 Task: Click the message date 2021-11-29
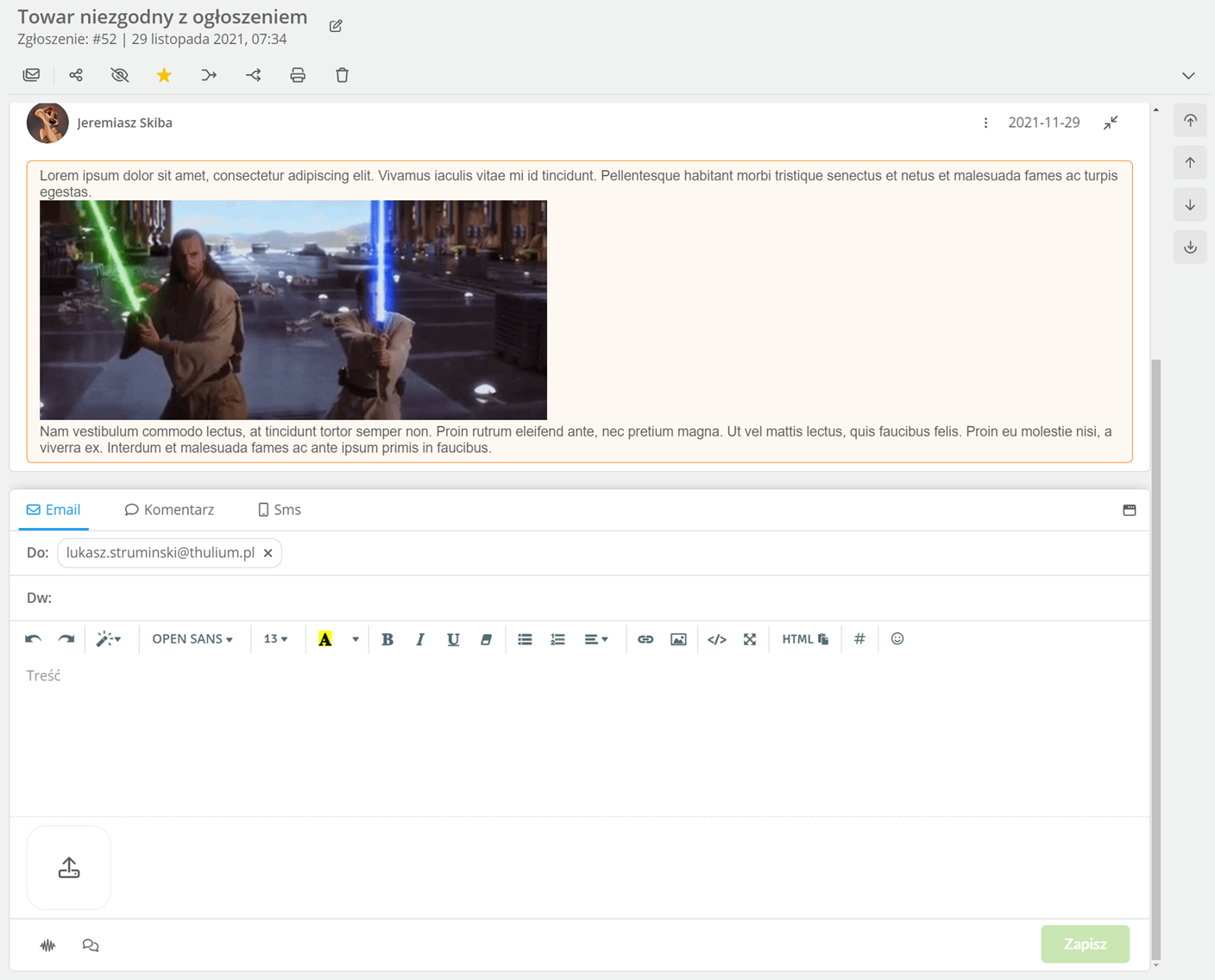[1044, 122]
